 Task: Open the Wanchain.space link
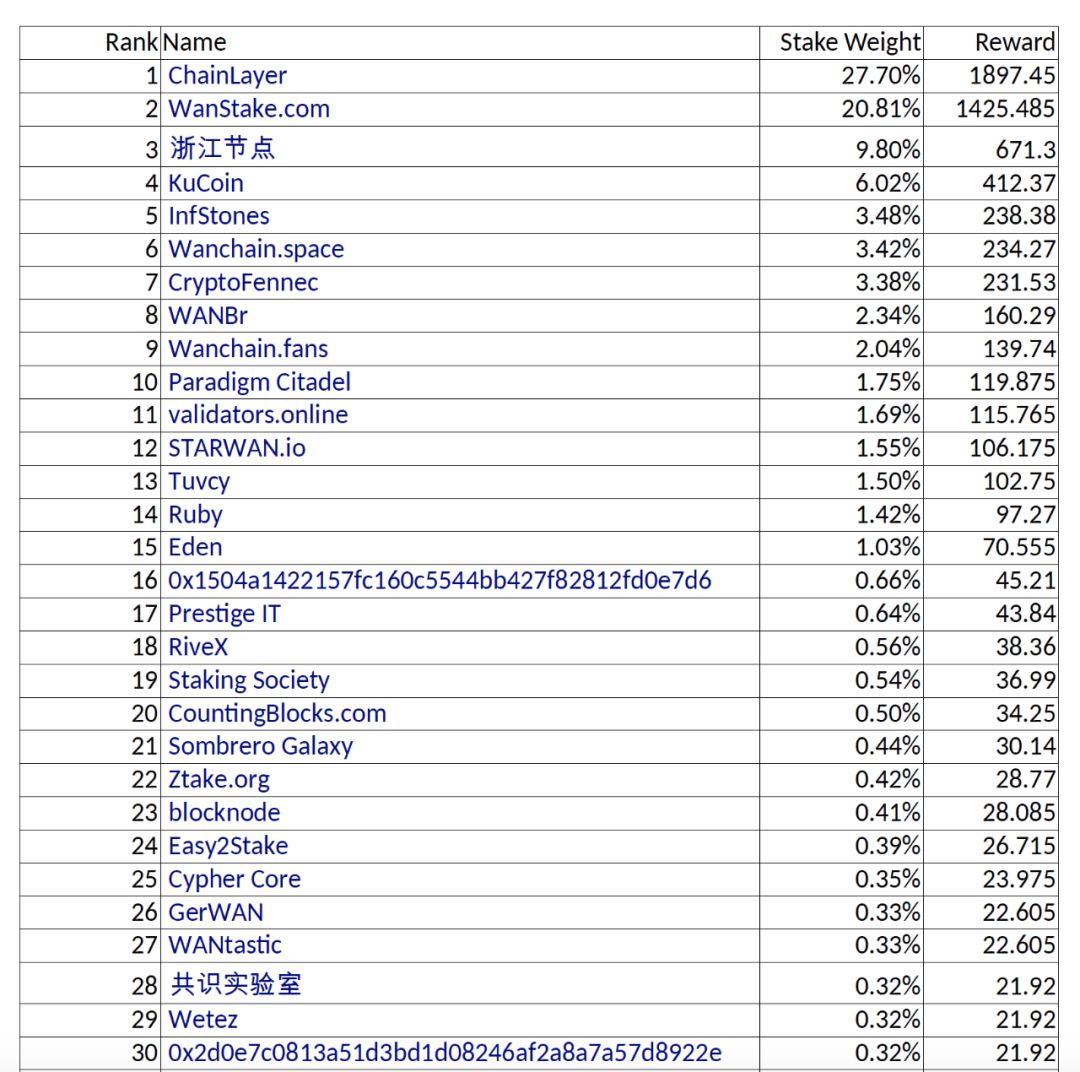pyautogui.click(x=256, y=249)
